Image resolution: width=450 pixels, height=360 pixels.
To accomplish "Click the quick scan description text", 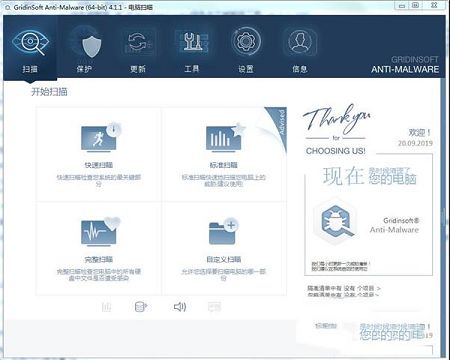I will 99,180.
